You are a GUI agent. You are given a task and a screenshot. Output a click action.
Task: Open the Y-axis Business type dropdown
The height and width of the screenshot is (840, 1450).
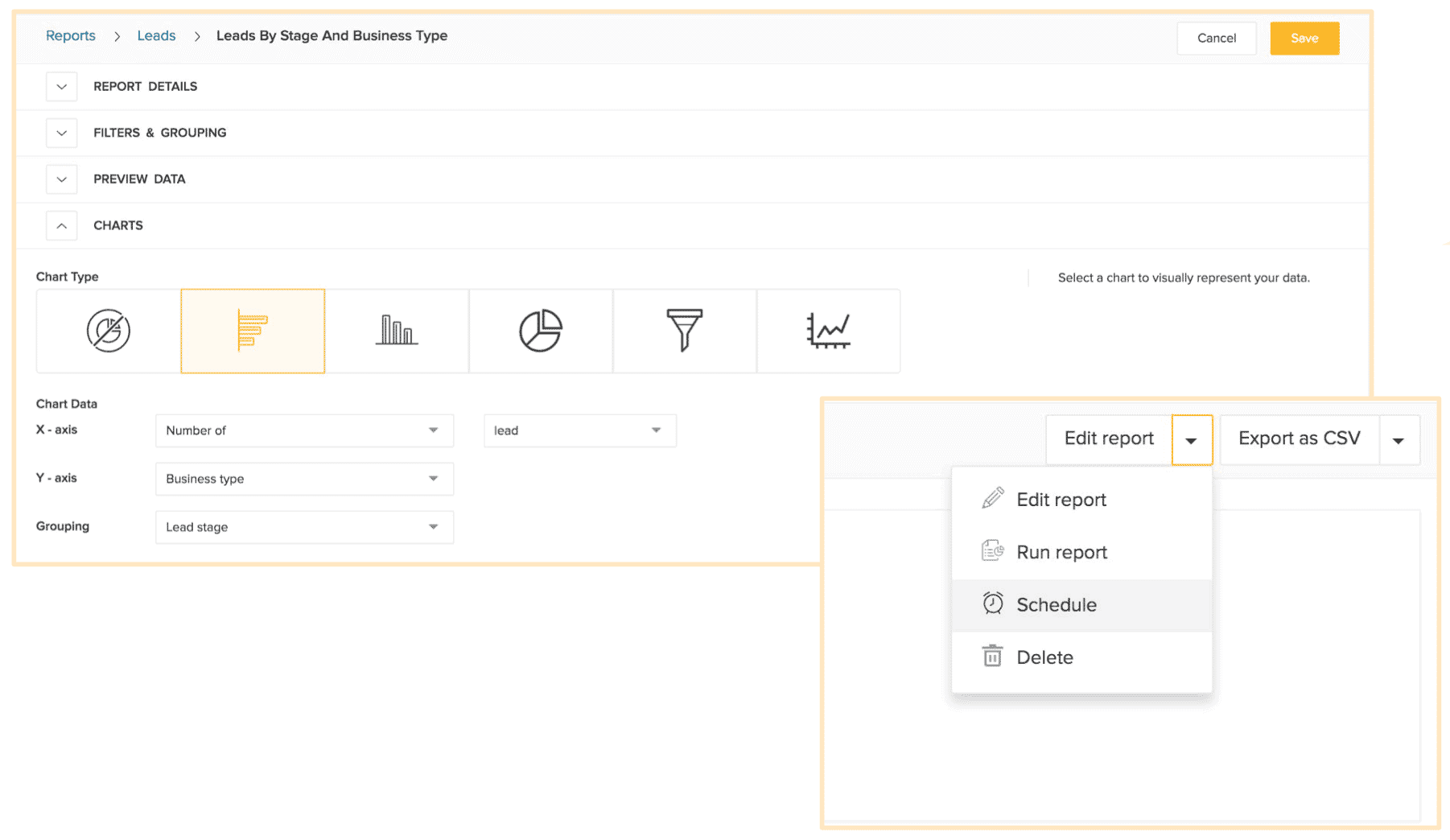(304, 479)
